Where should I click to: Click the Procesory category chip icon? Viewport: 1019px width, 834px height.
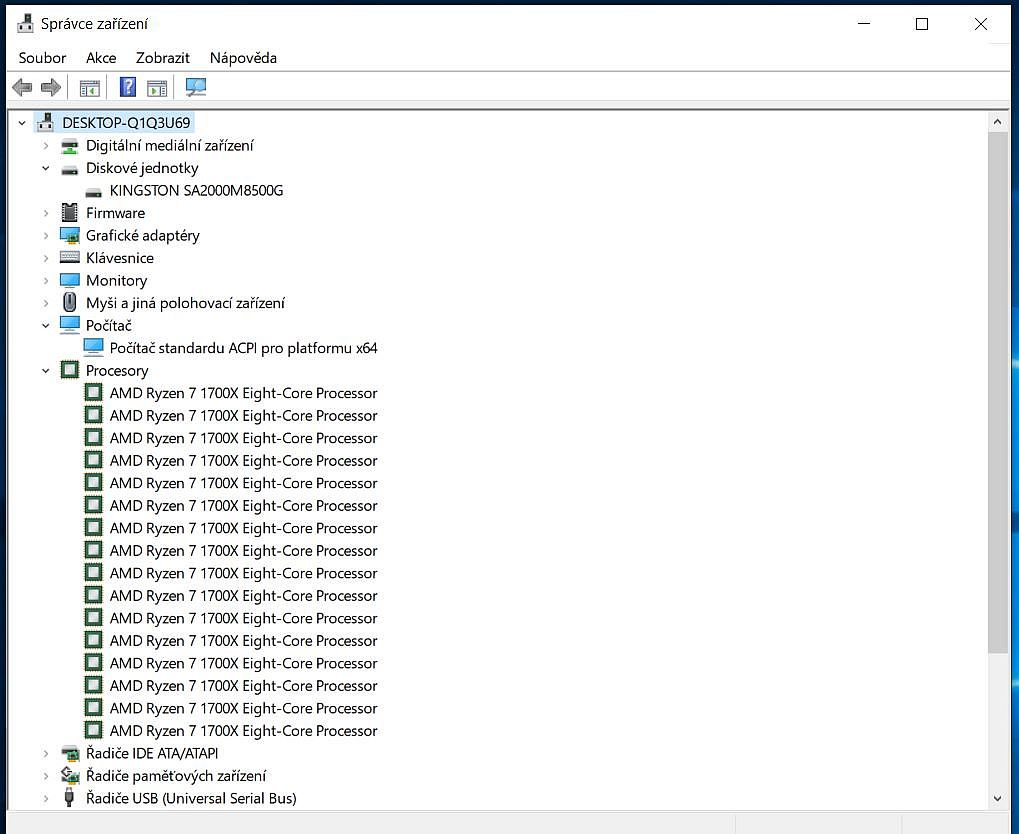70,370
